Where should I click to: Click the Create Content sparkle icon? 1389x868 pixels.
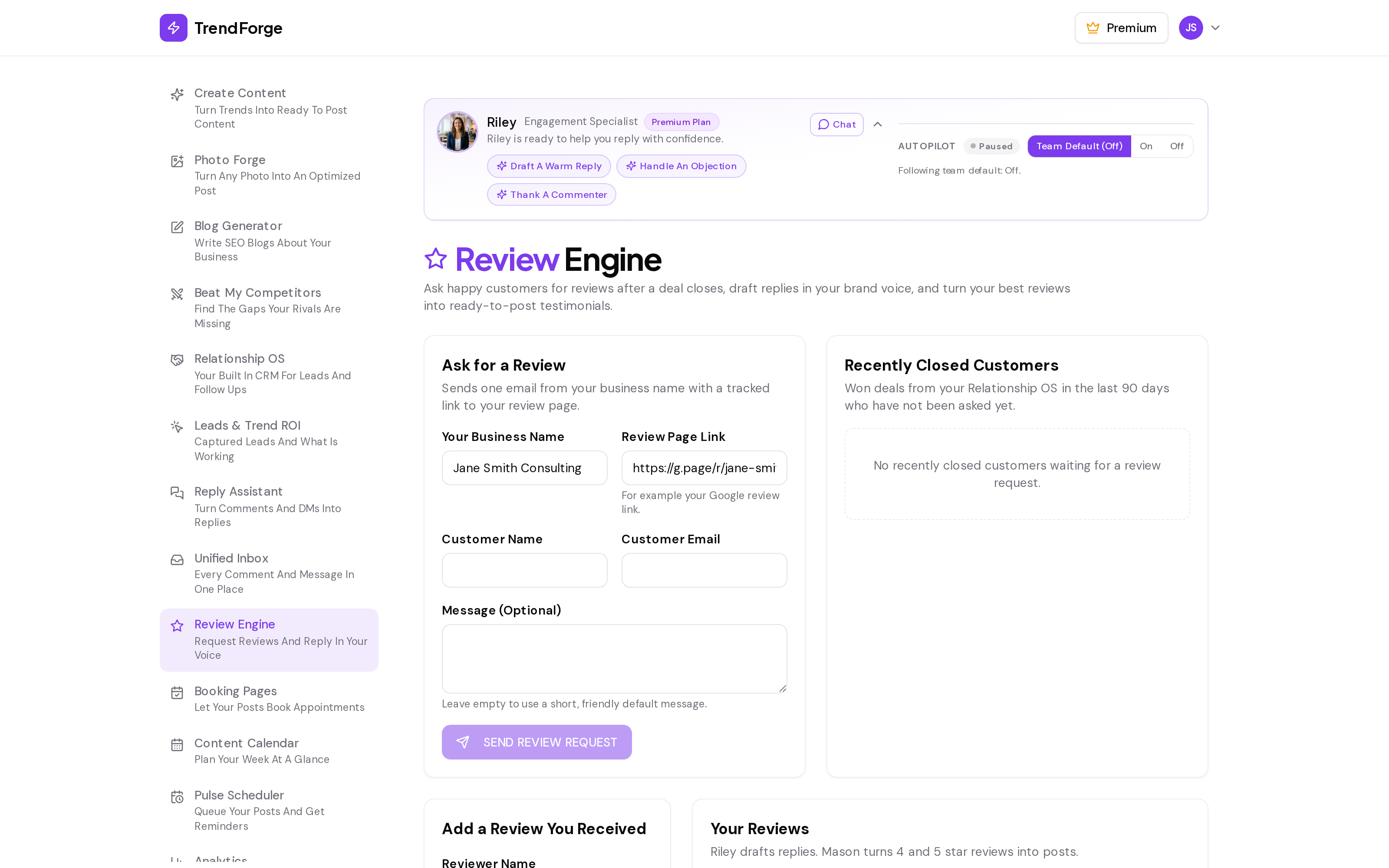[178, 94]
